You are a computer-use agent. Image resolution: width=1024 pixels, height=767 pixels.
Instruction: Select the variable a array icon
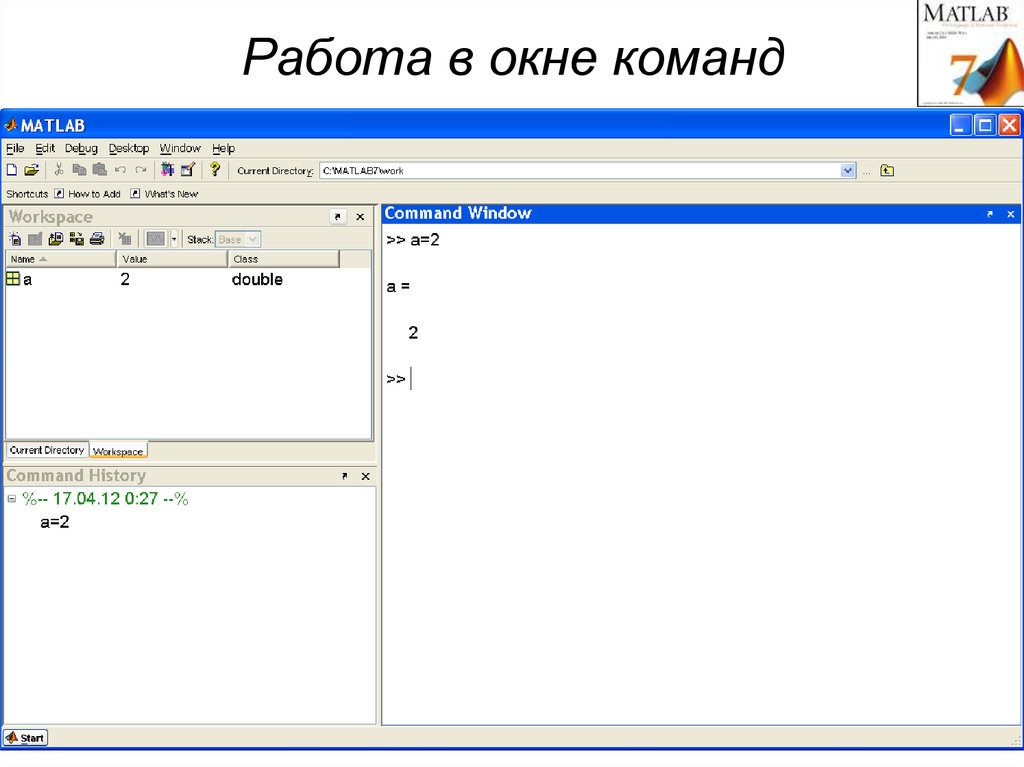[x=12, y=279]
